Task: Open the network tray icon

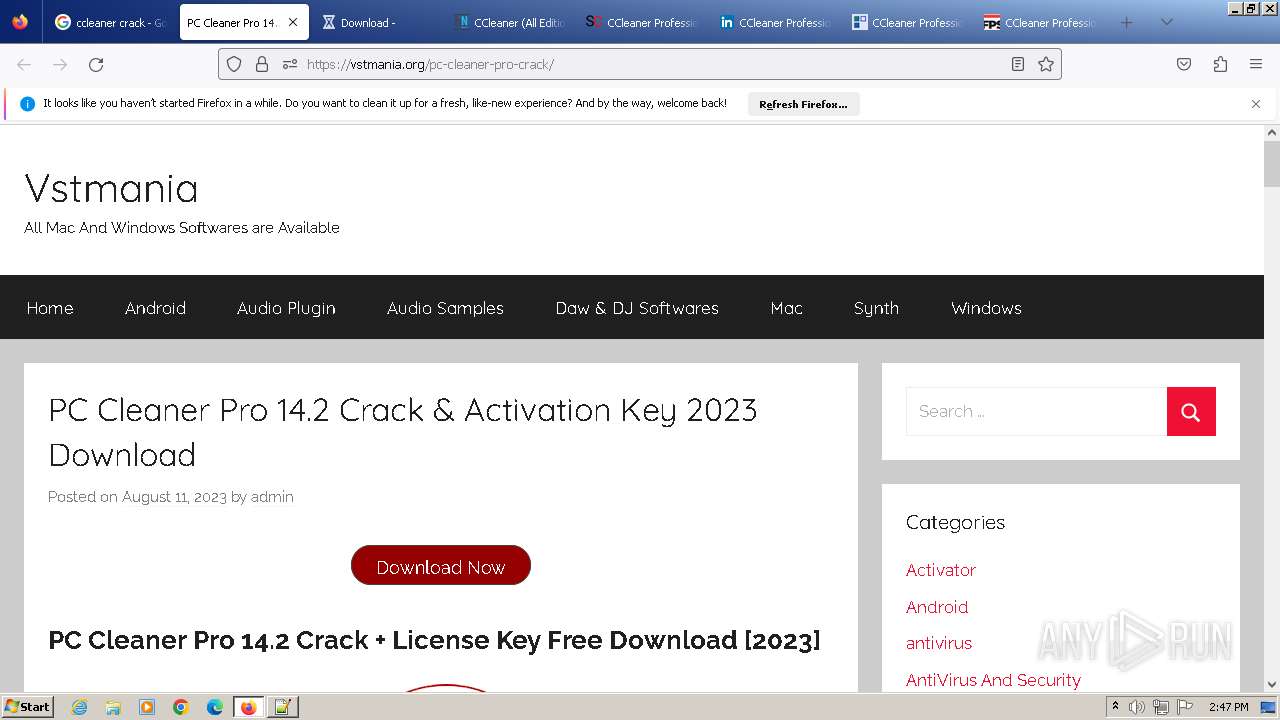Action: (1161, 707)
